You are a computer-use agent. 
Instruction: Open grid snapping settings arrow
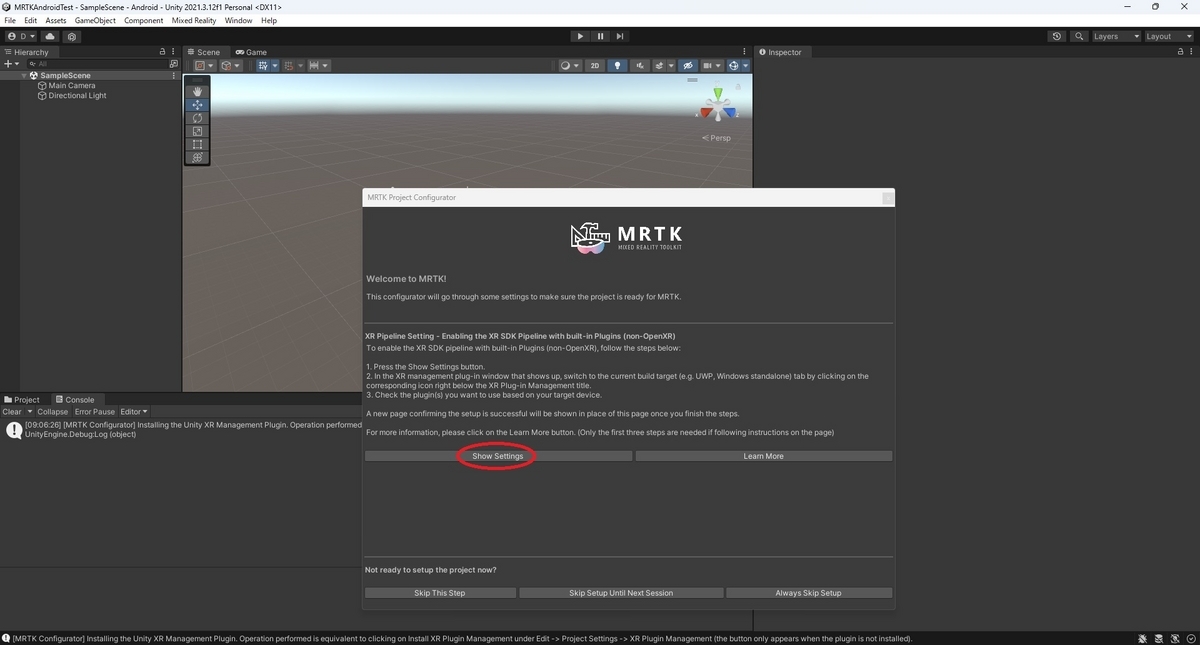[x=301, y=65]
